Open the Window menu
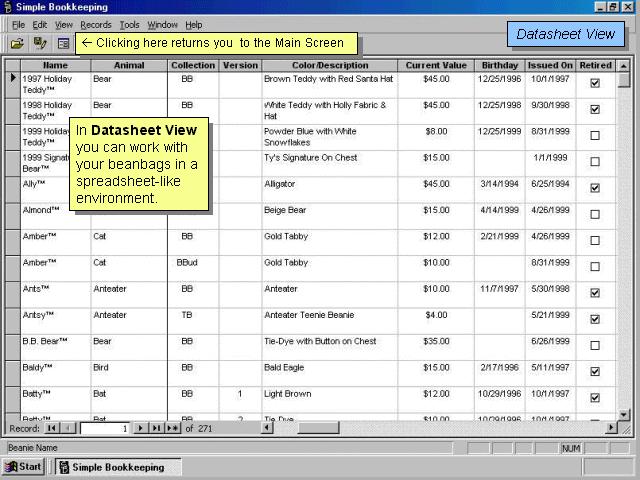This screenshot has width=640, height=480. [x=162, y=24]
